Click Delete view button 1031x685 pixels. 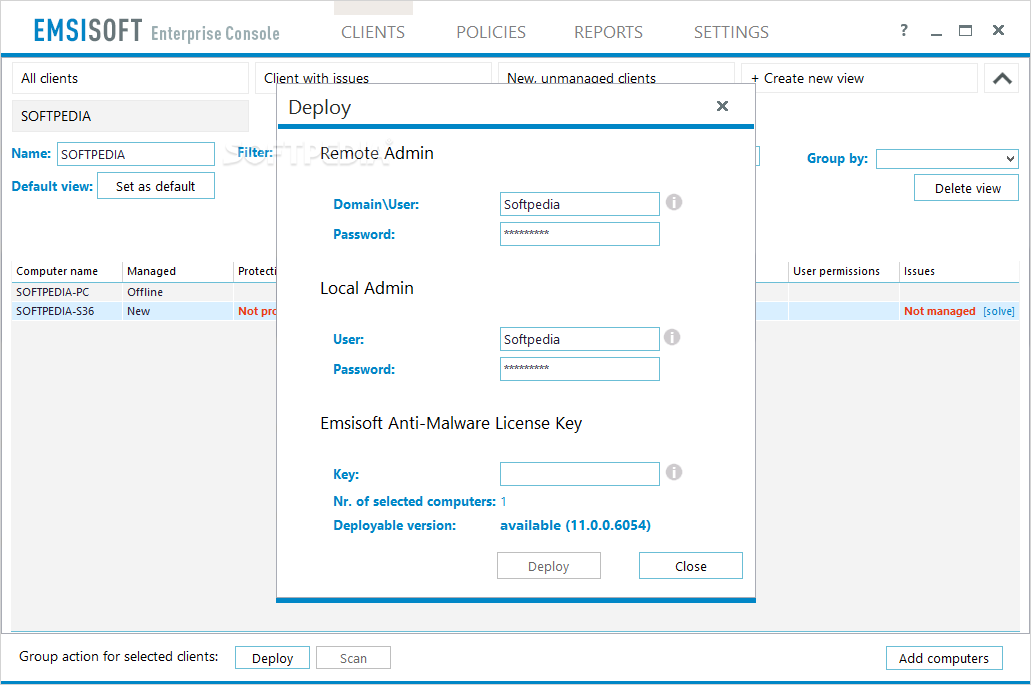point(966,188)
